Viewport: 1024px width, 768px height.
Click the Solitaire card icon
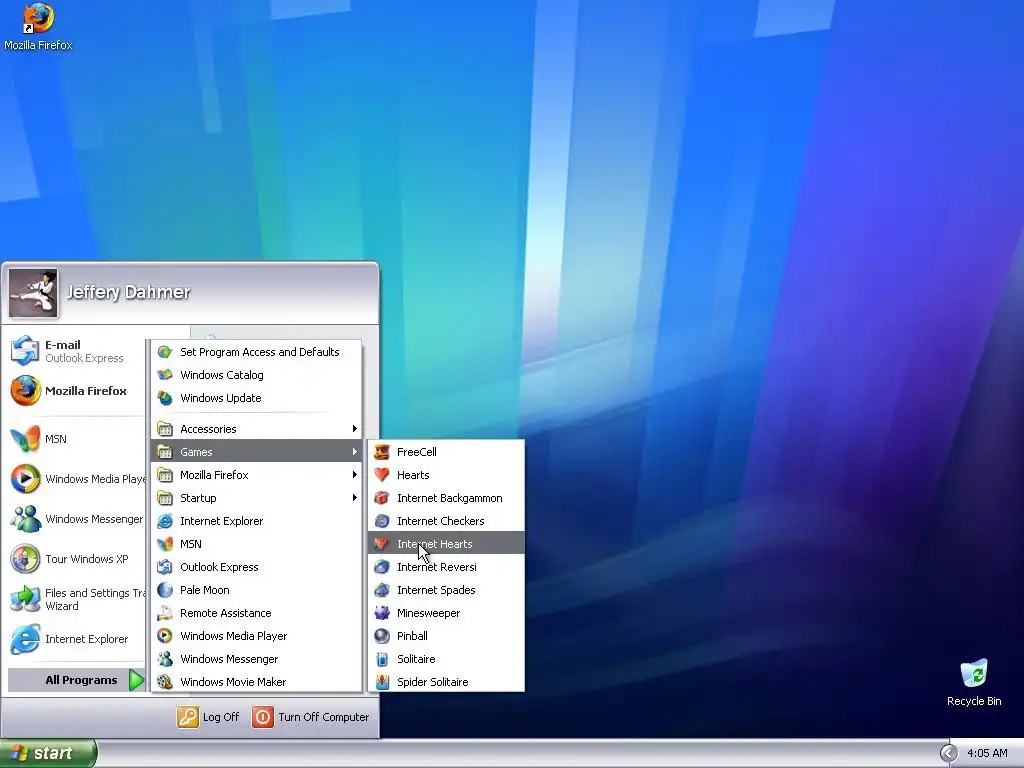click(x=382, y=659)
